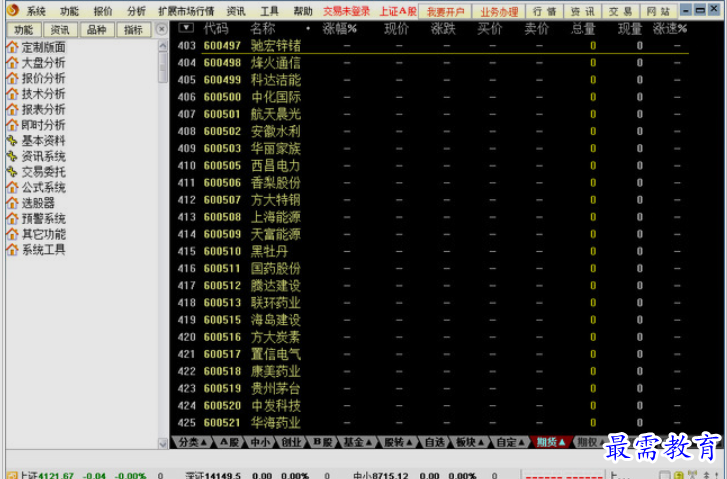Switch to the 中小 market tab
This screenshot has width=727, height=479.
click(260, 442)
